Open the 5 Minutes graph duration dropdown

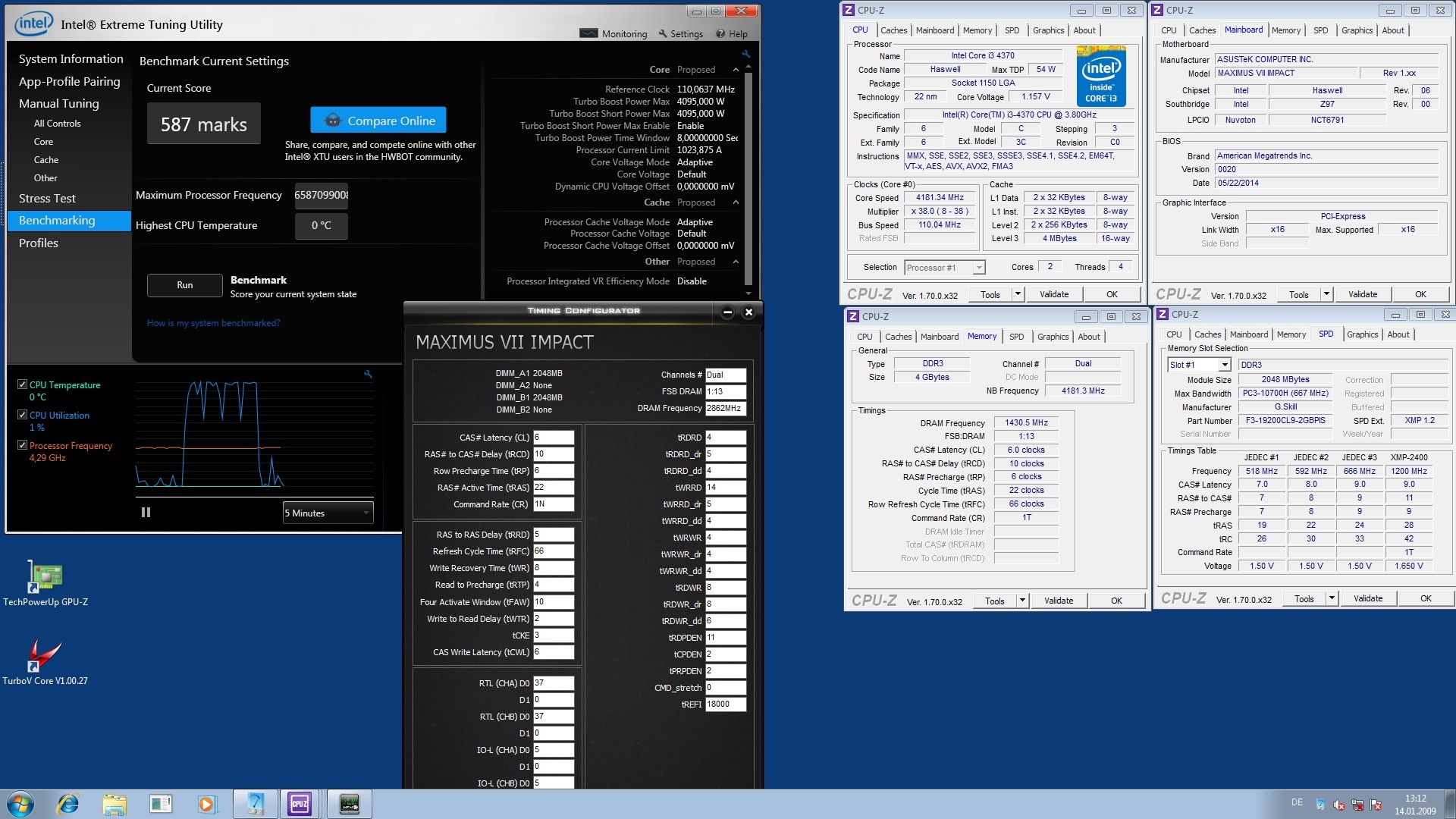point(328,513)
